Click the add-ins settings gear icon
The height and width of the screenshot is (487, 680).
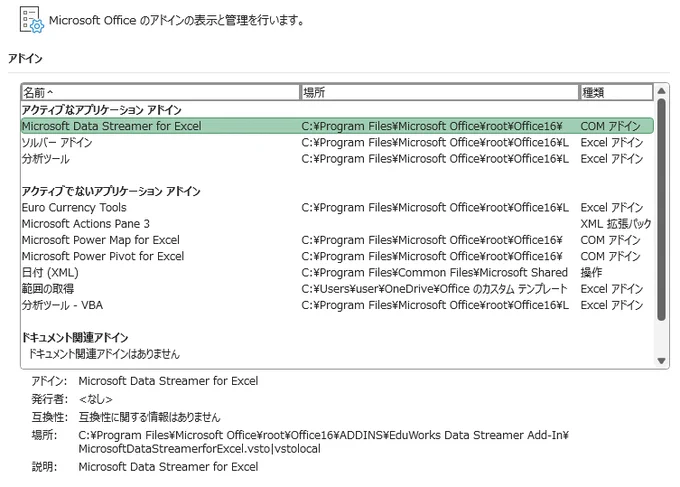(32, 20)
